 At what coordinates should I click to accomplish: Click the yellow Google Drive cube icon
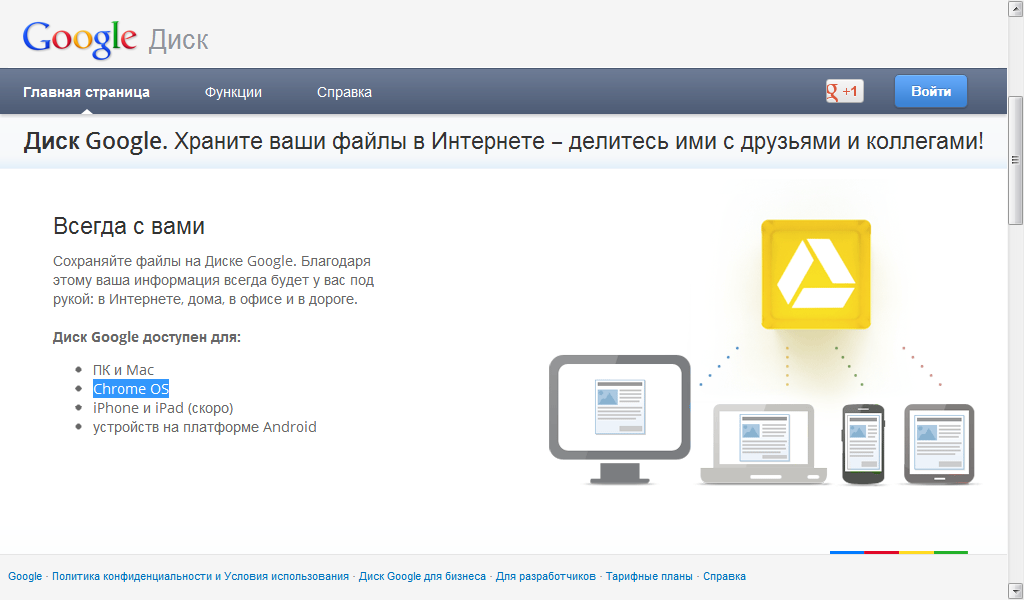point(816,274)
